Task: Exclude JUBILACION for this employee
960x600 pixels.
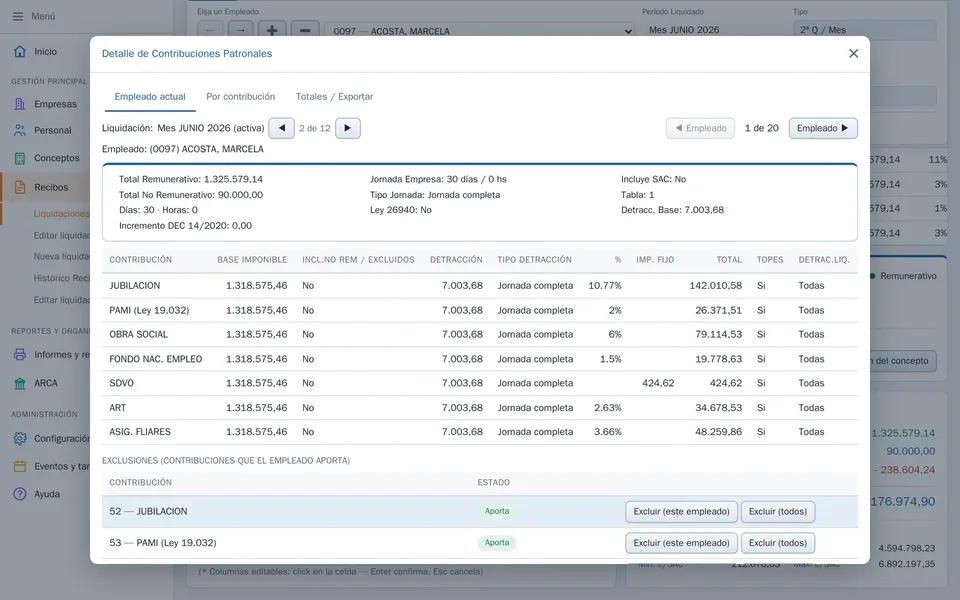Action: point(681,512)
